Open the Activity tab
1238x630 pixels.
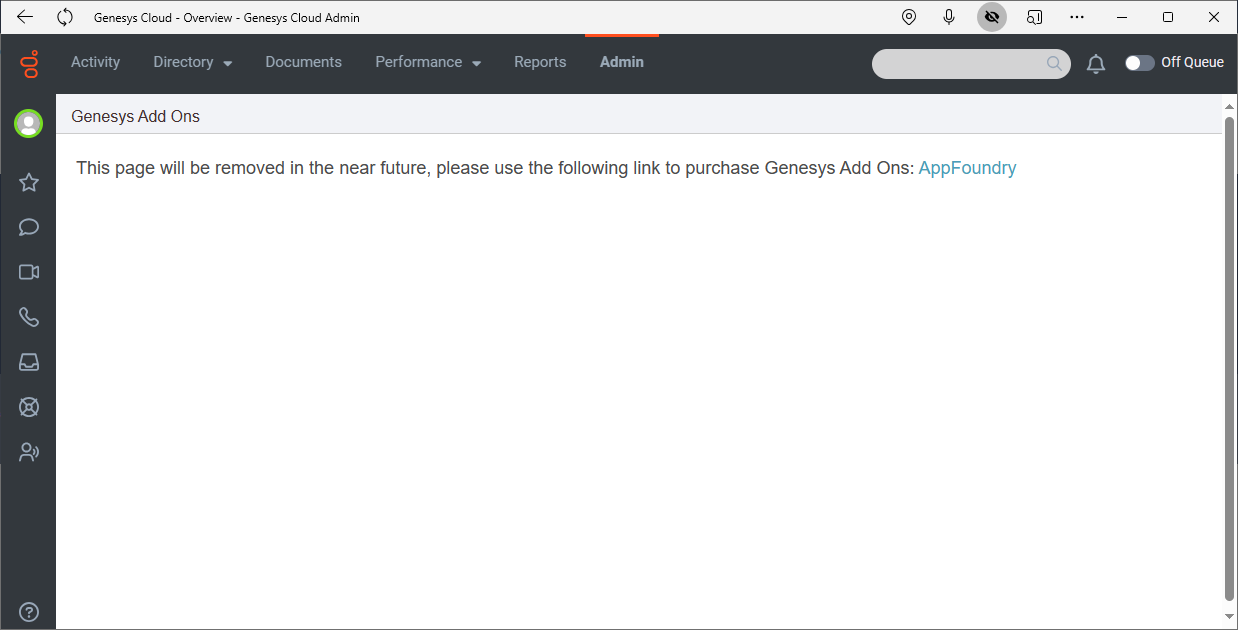[x=95, y=62]
